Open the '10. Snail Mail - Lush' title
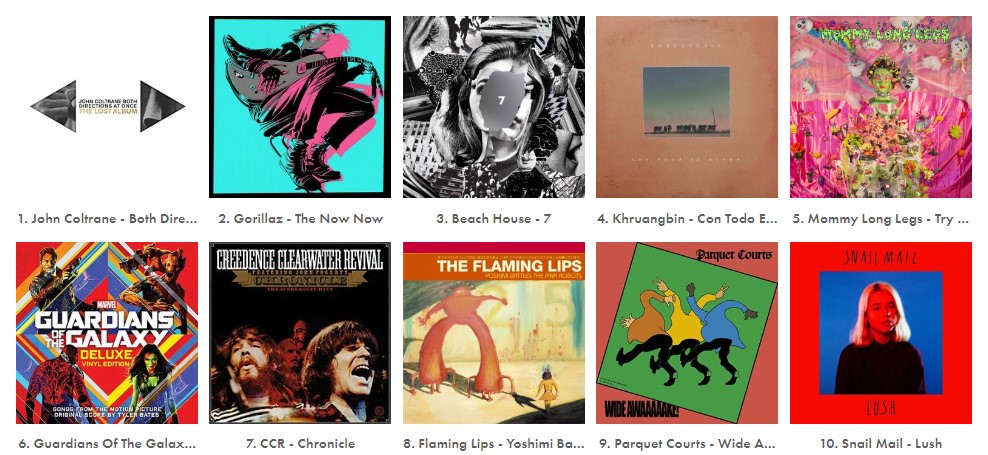988x455 pixels. 880,444
